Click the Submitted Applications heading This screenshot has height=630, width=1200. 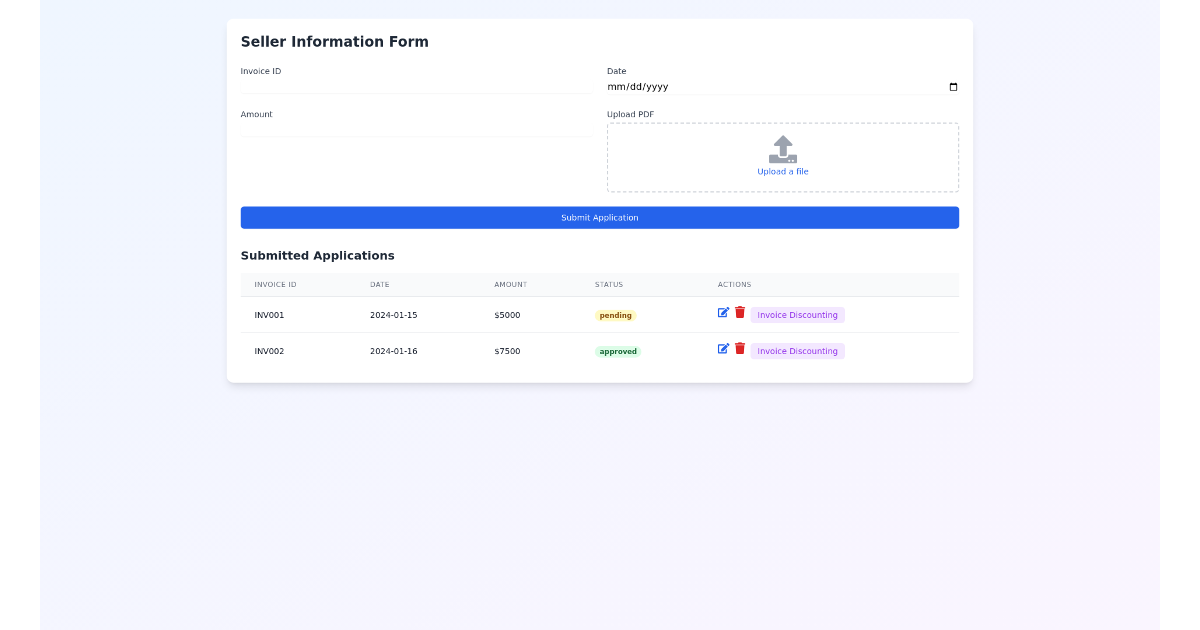(x=317, y=255)
